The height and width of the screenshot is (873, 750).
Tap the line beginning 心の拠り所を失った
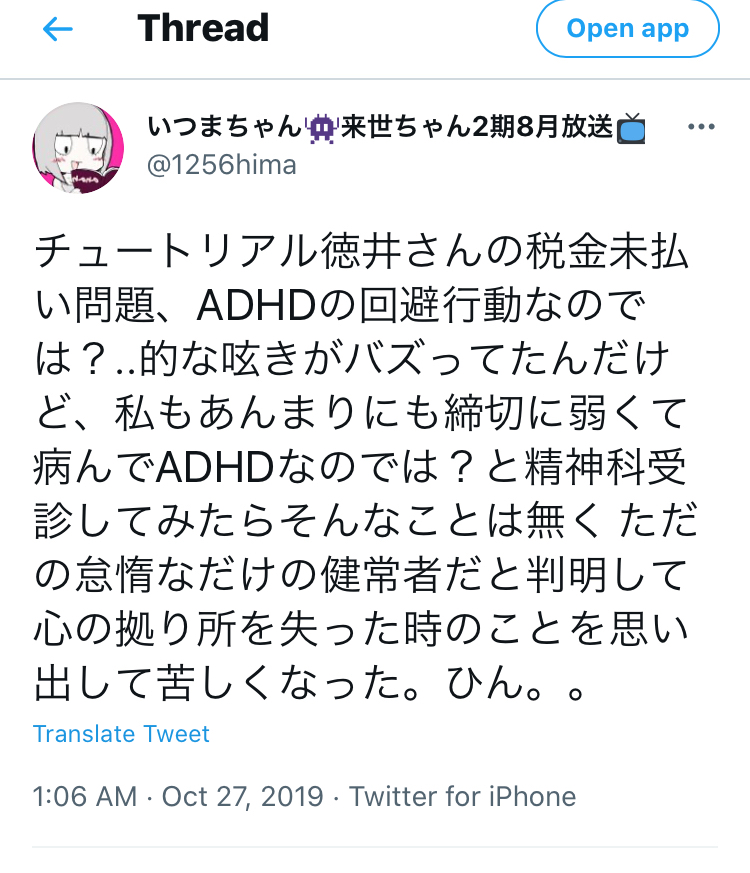click(x=361, y=629)
